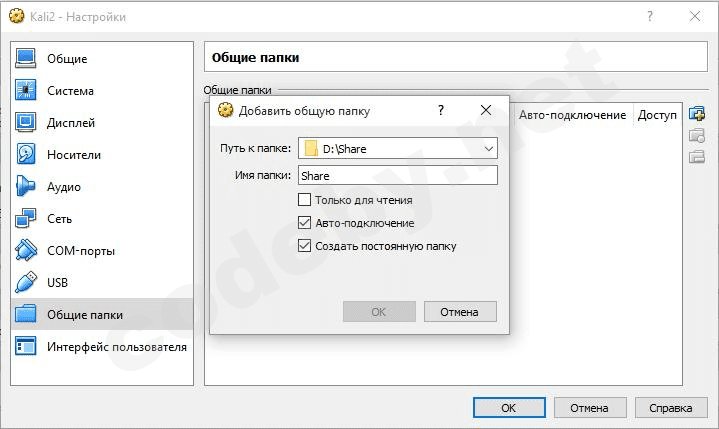Viewport: 719px width, 429px height.
Task: Click the General (Общие) monitor icon
Action: [x=25, y=58]
